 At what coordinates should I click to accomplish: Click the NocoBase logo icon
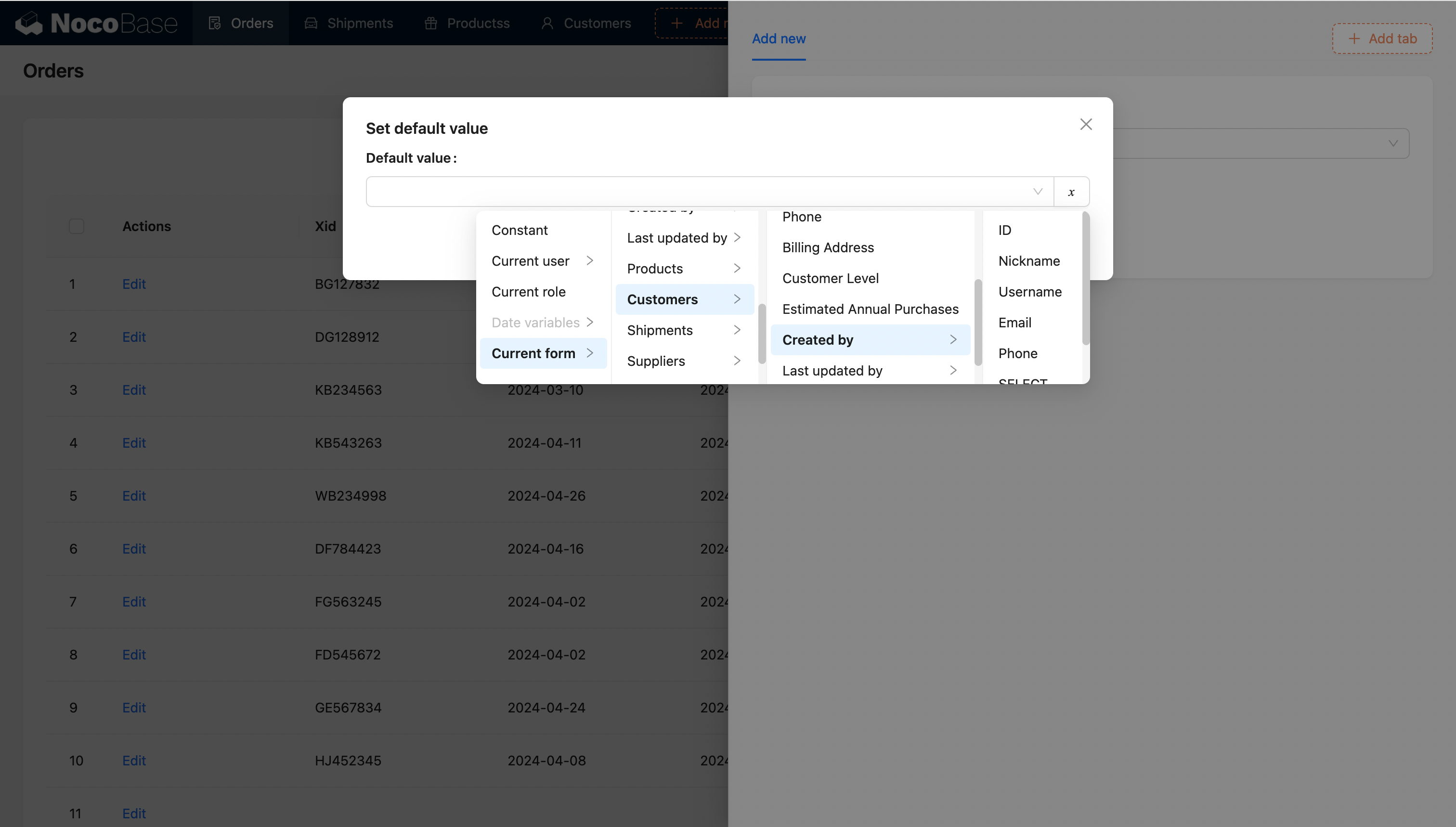pos(28,23)
